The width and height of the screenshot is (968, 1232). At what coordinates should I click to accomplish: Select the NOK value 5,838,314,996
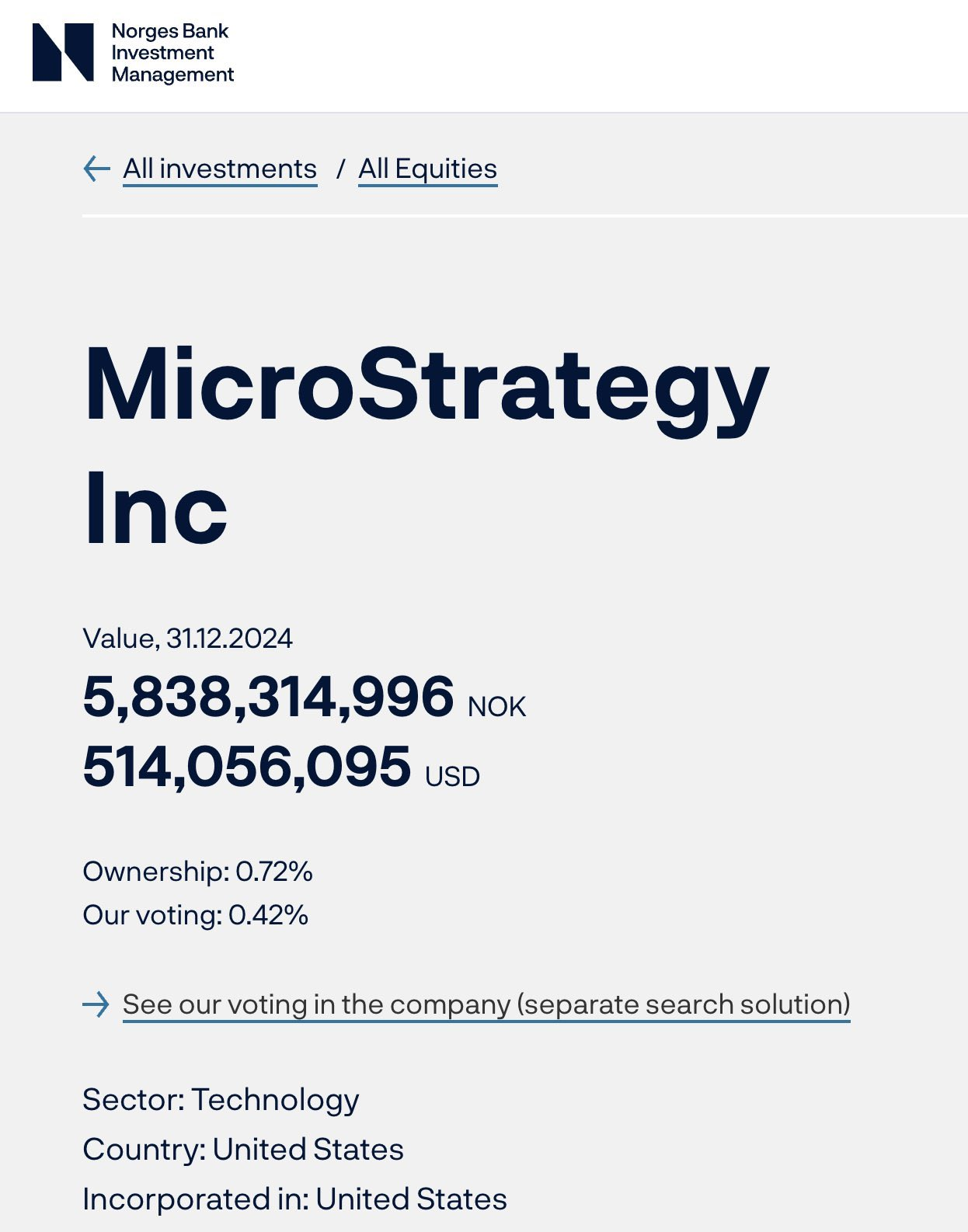pos(268,698)
